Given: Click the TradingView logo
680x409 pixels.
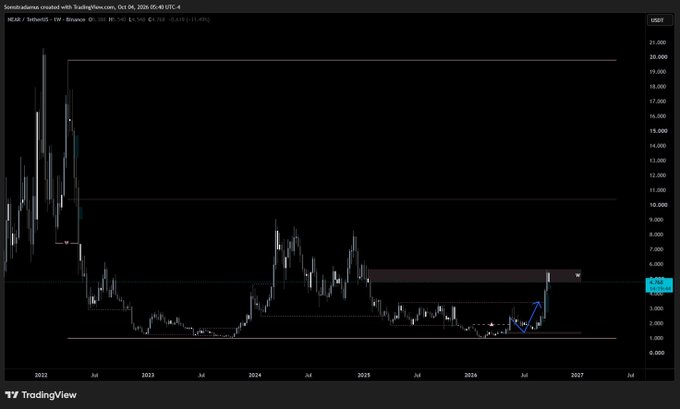Looking at the screenshot, I should (x=41, y=395).
